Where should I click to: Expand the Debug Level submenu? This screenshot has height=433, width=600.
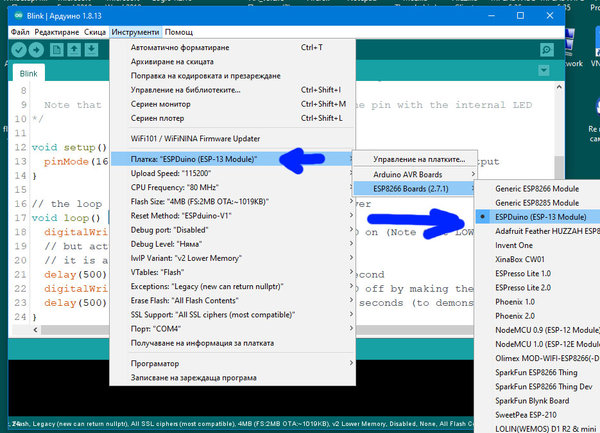pyautogui.click(x=233, y=244)
